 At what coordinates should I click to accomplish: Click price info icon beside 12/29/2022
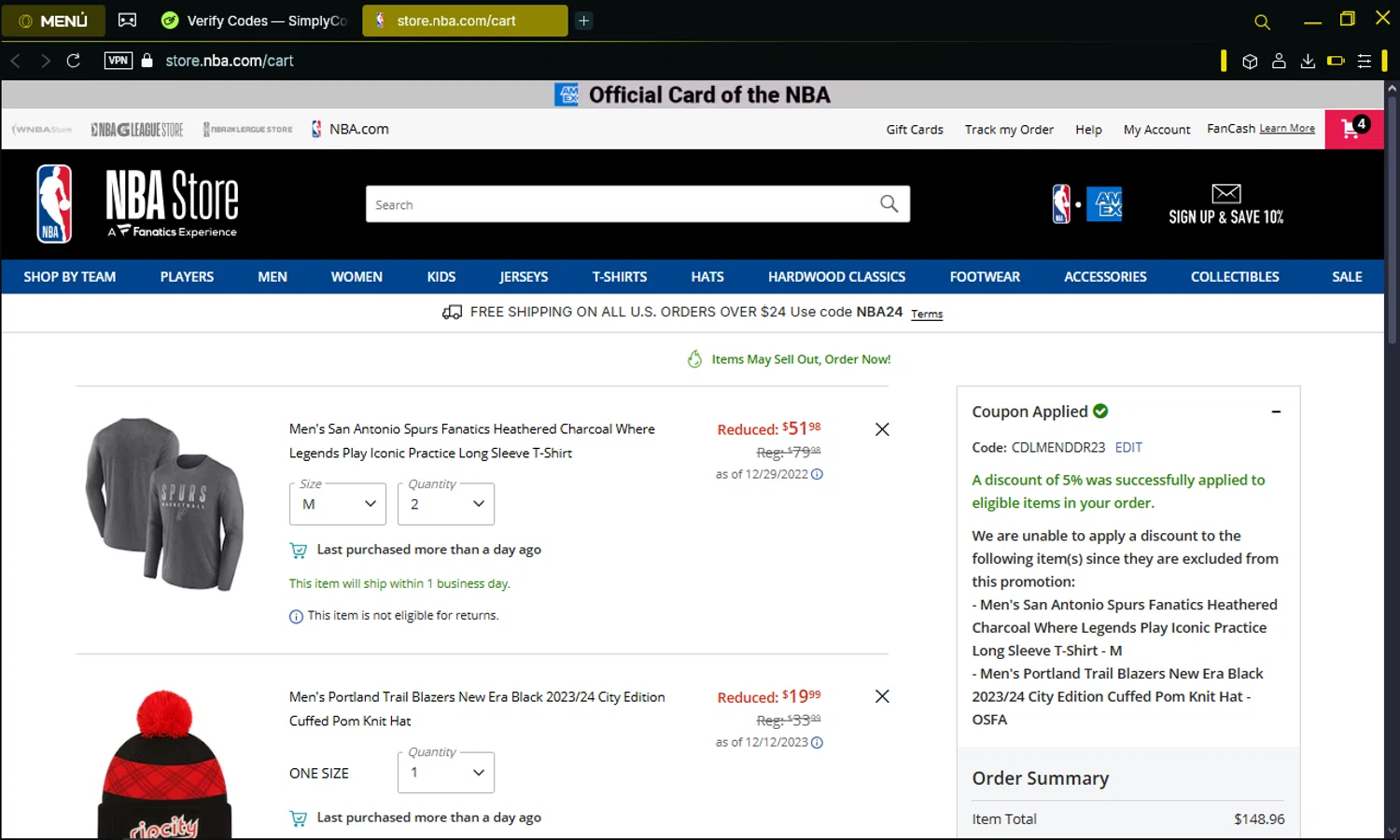click(817, 474)
